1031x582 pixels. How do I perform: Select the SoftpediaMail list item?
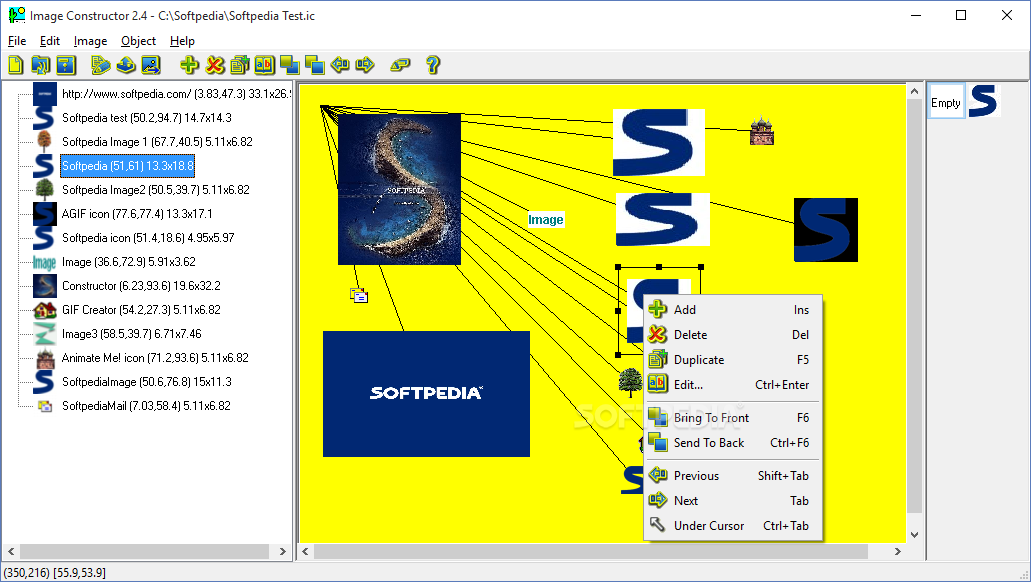coord(146,406)
